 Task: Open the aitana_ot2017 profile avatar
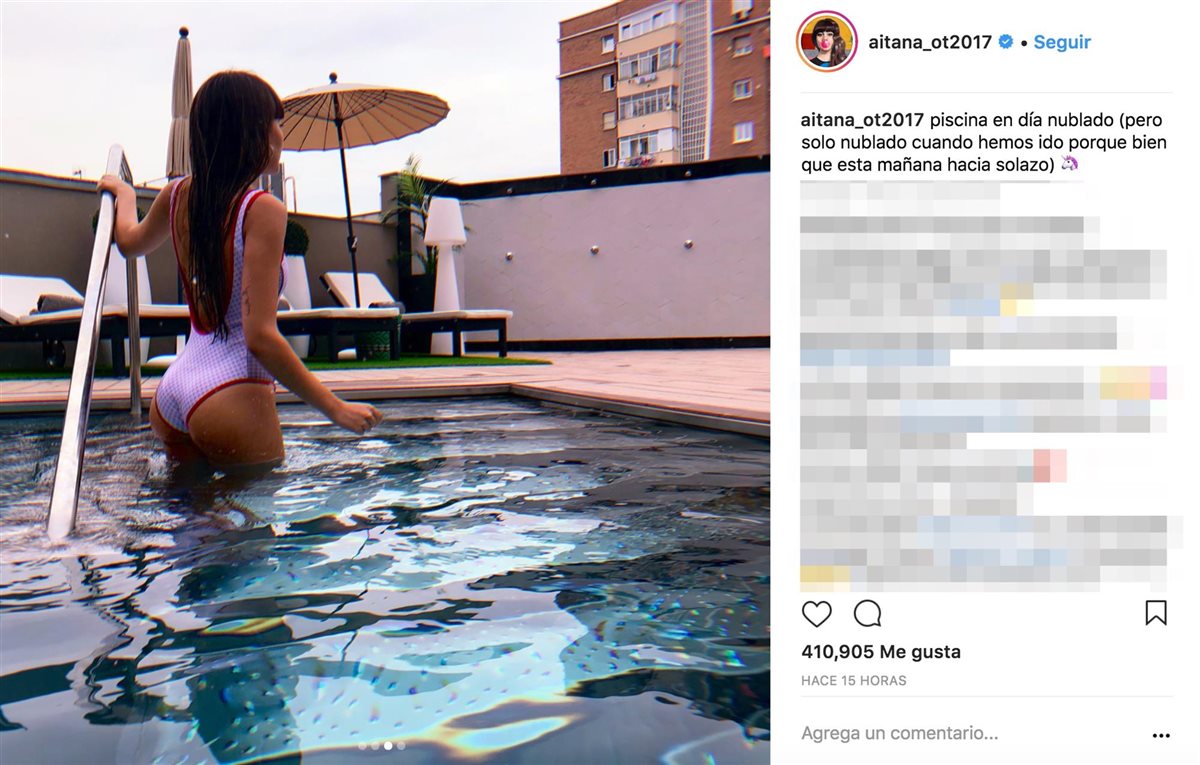[826, 42]
